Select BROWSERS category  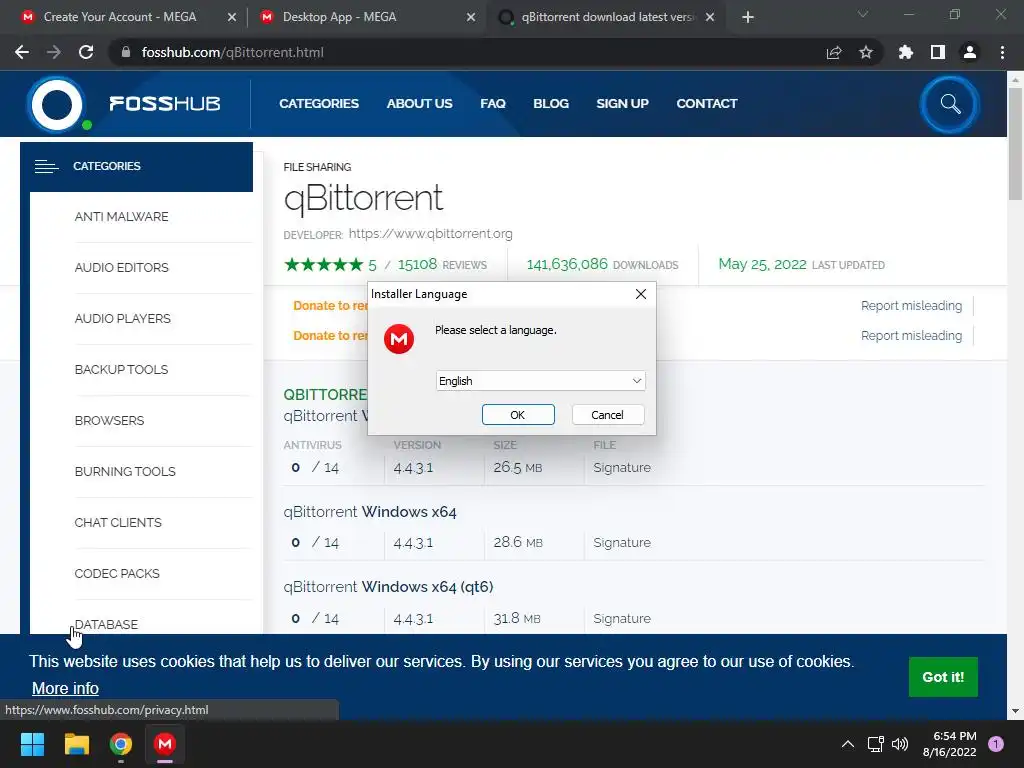[x=109, y=421]
